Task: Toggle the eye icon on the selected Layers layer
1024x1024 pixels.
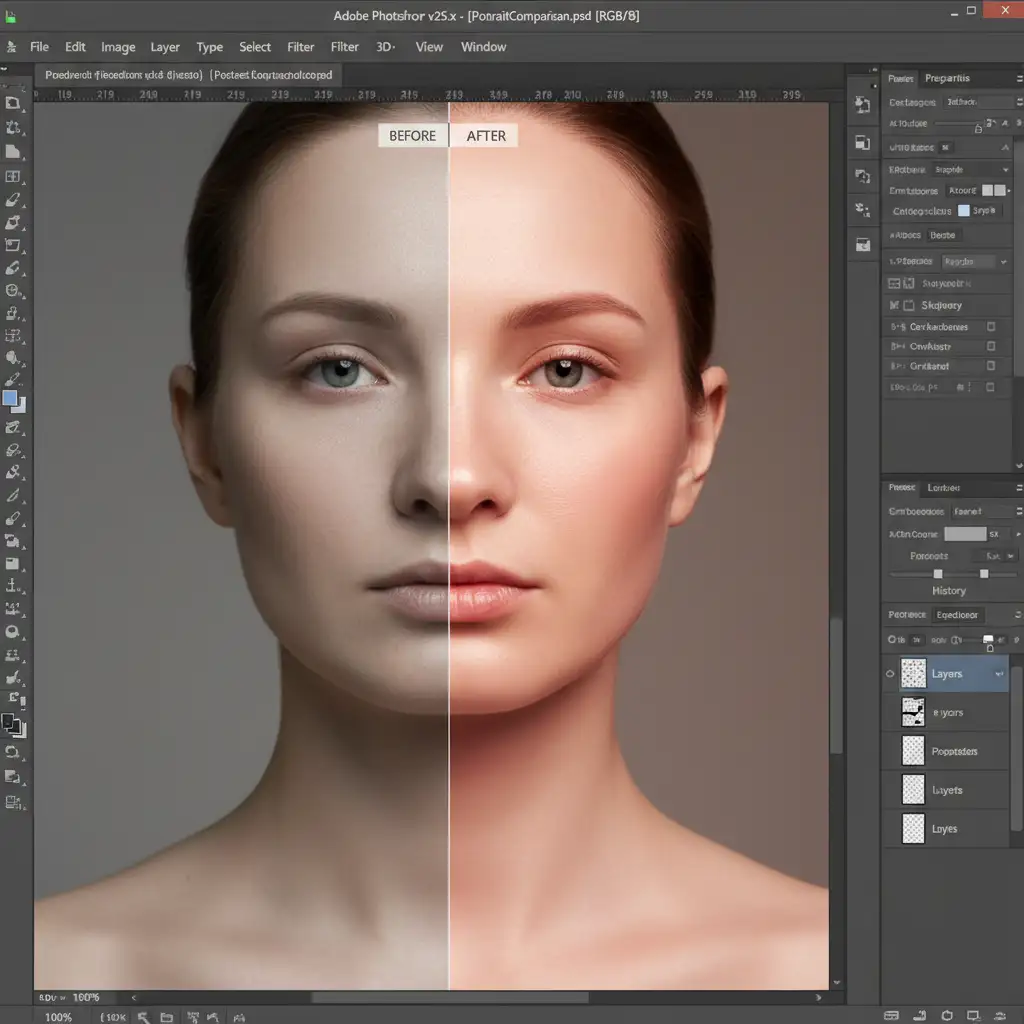Action: [x=890, y=674]
